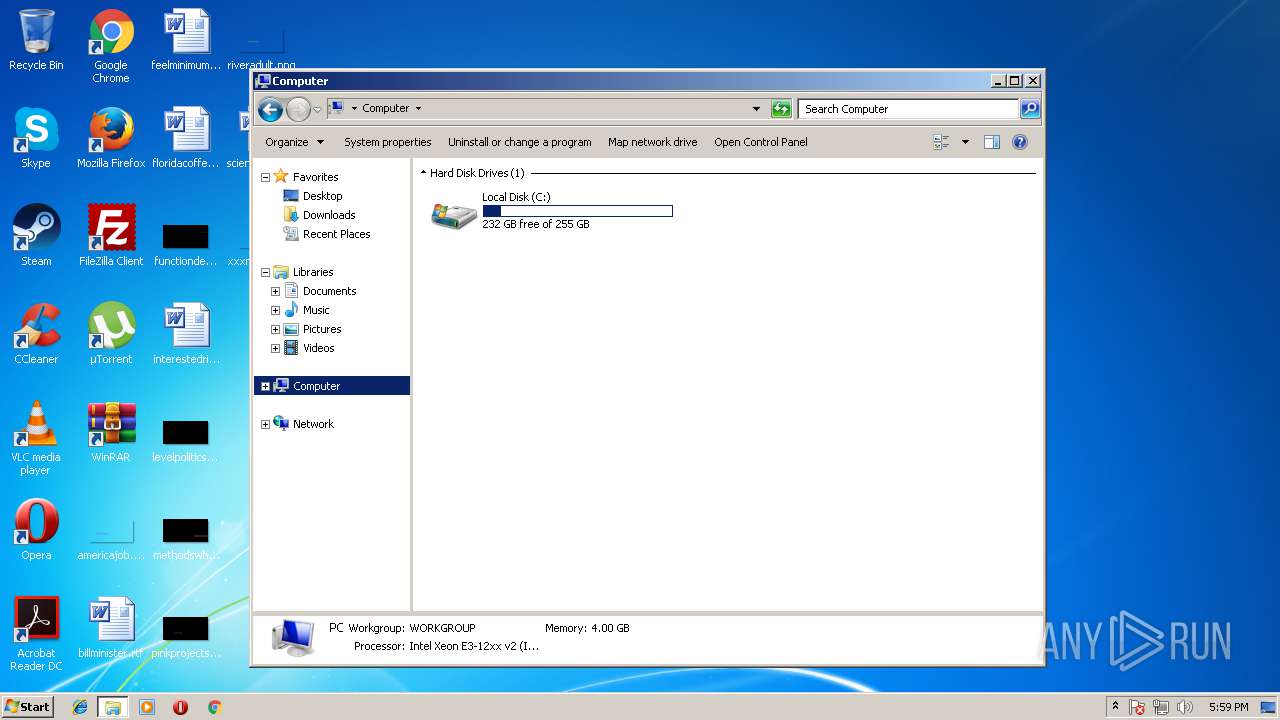Click the network status tray icon
This screenshot has height=720, width=1280.
(1161, 707)
